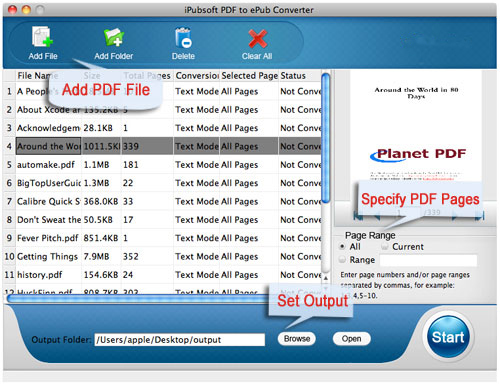Click the Add Folder icon
The image size is (500, 386).
[114, 37]
